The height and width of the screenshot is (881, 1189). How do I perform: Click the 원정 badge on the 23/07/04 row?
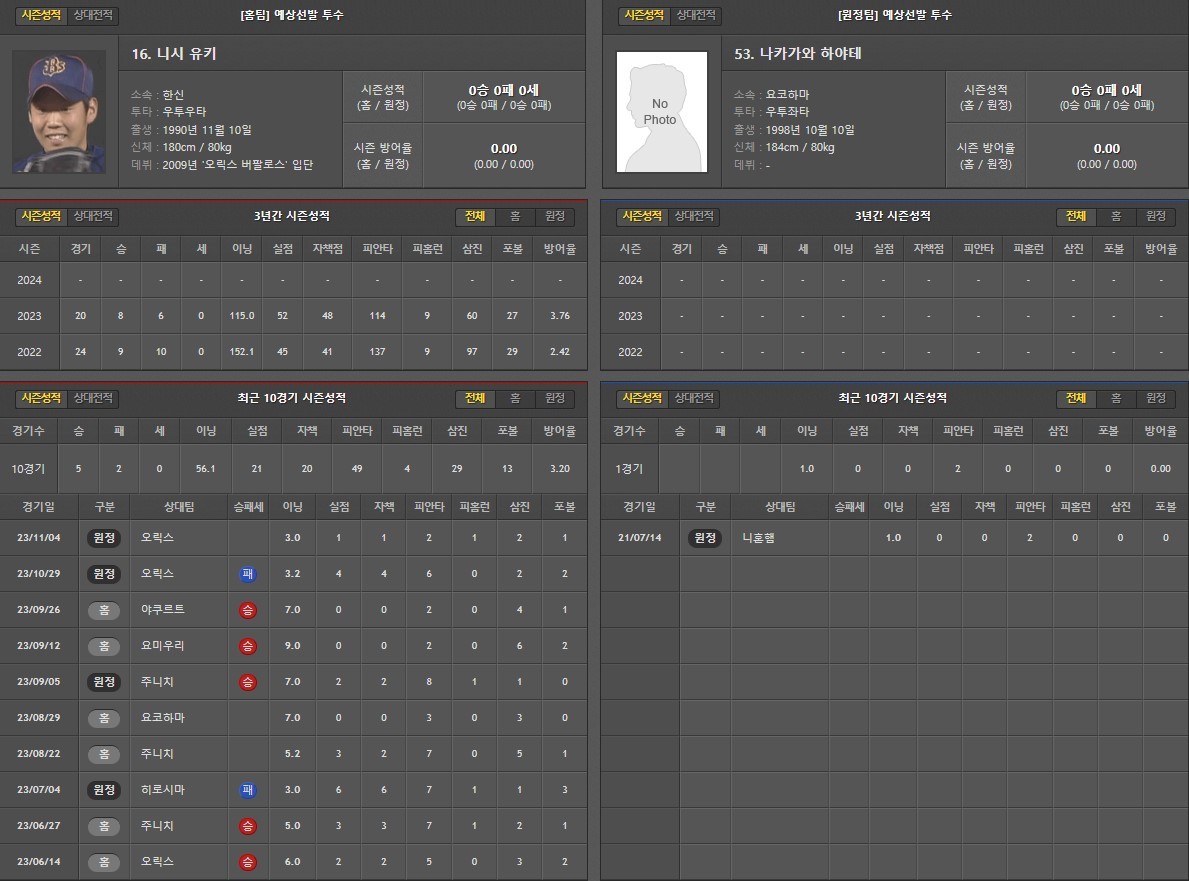tap(104, 790)
